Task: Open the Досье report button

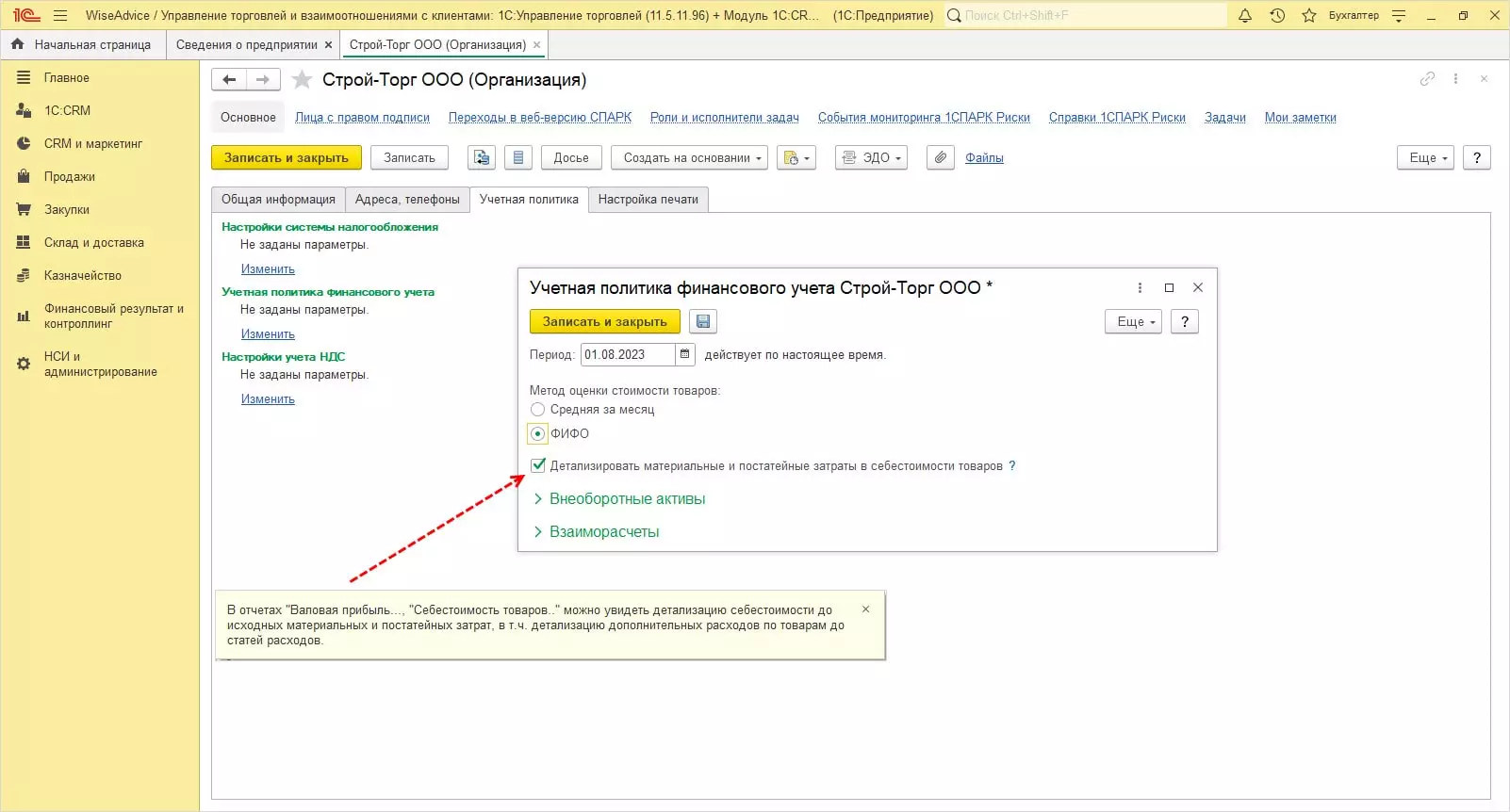Action: coord(571,157)
